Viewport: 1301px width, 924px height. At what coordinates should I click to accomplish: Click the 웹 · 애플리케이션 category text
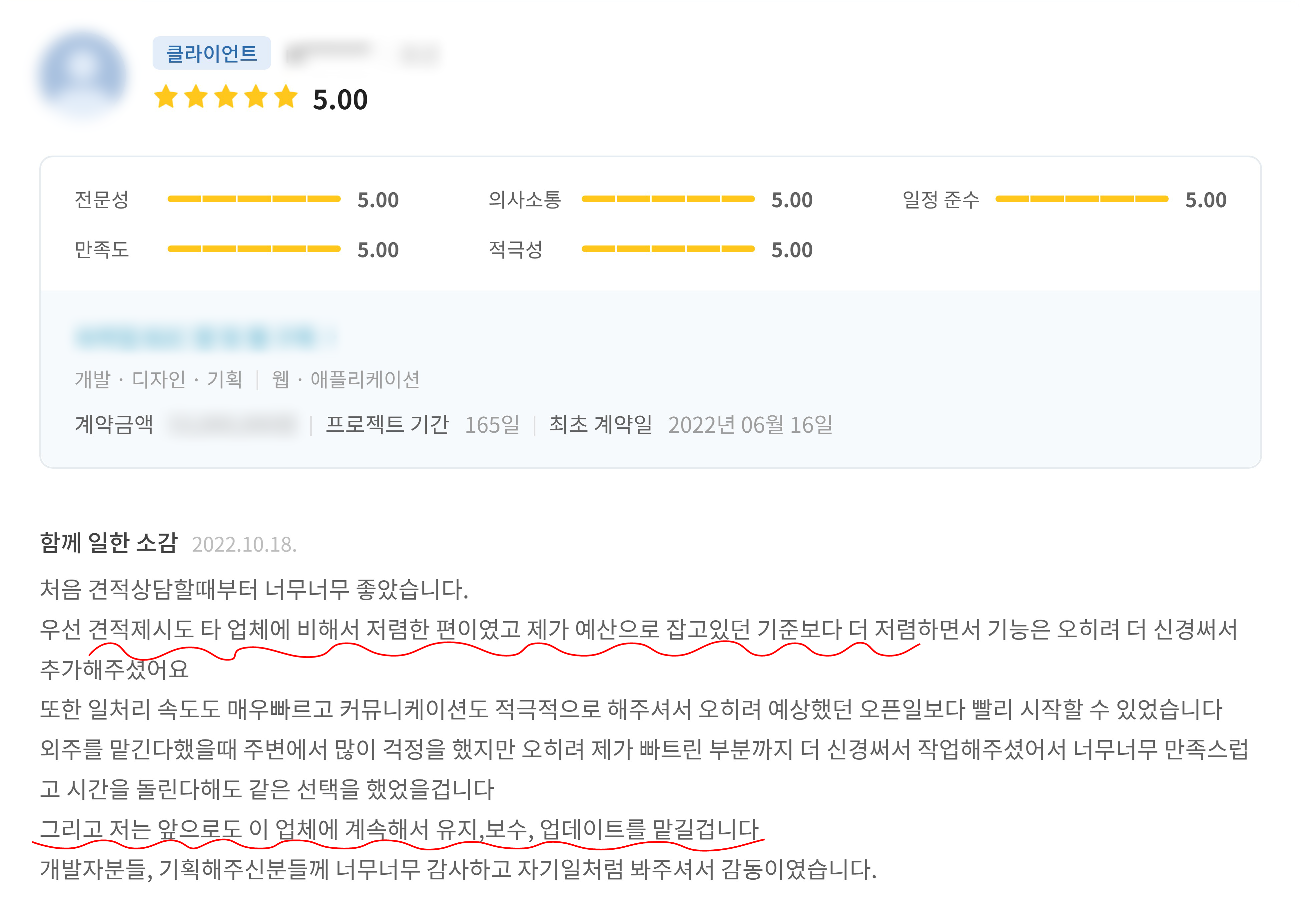pos(345,379)
